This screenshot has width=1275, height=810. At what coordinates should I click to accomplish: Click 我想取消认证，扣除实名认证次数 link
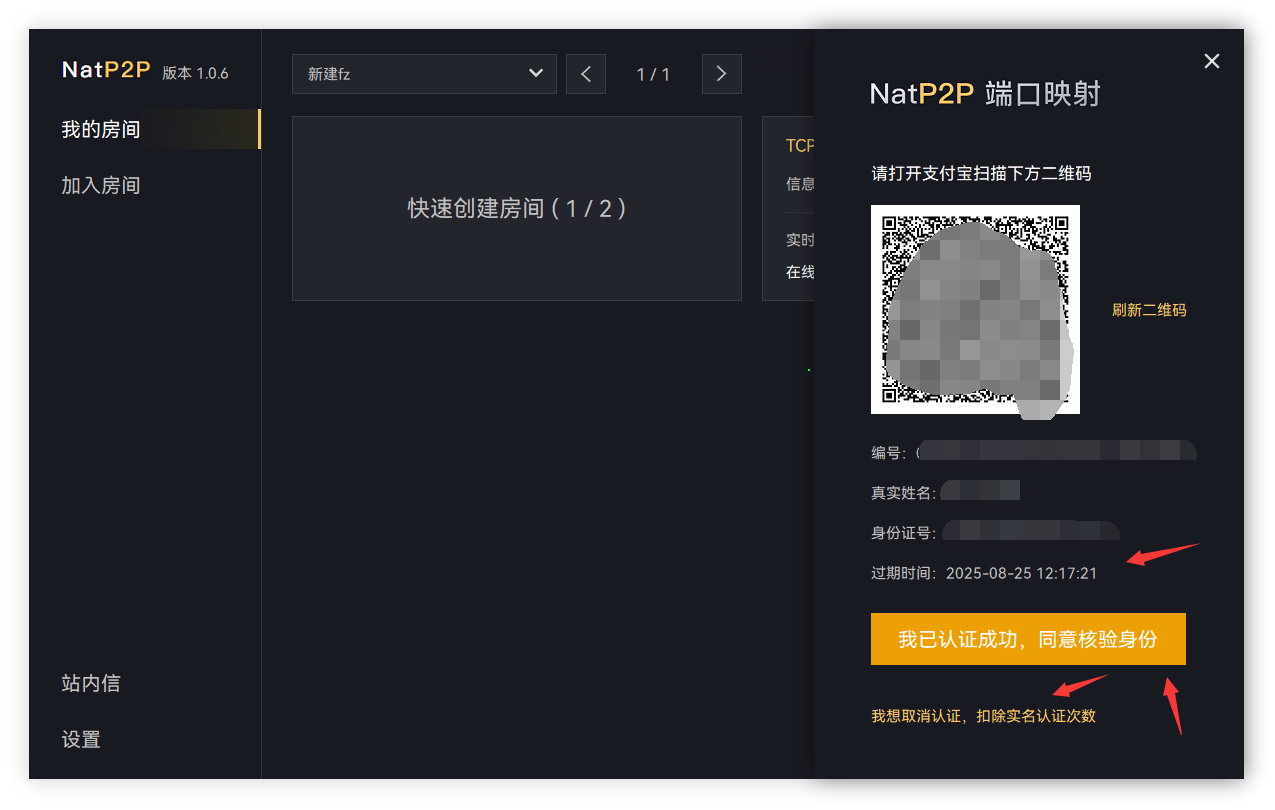point(983,716)
